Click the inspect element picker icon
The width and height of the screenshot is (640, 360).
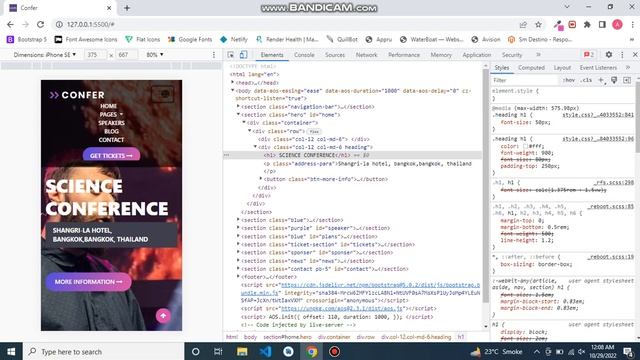click(x=231, y=55)
